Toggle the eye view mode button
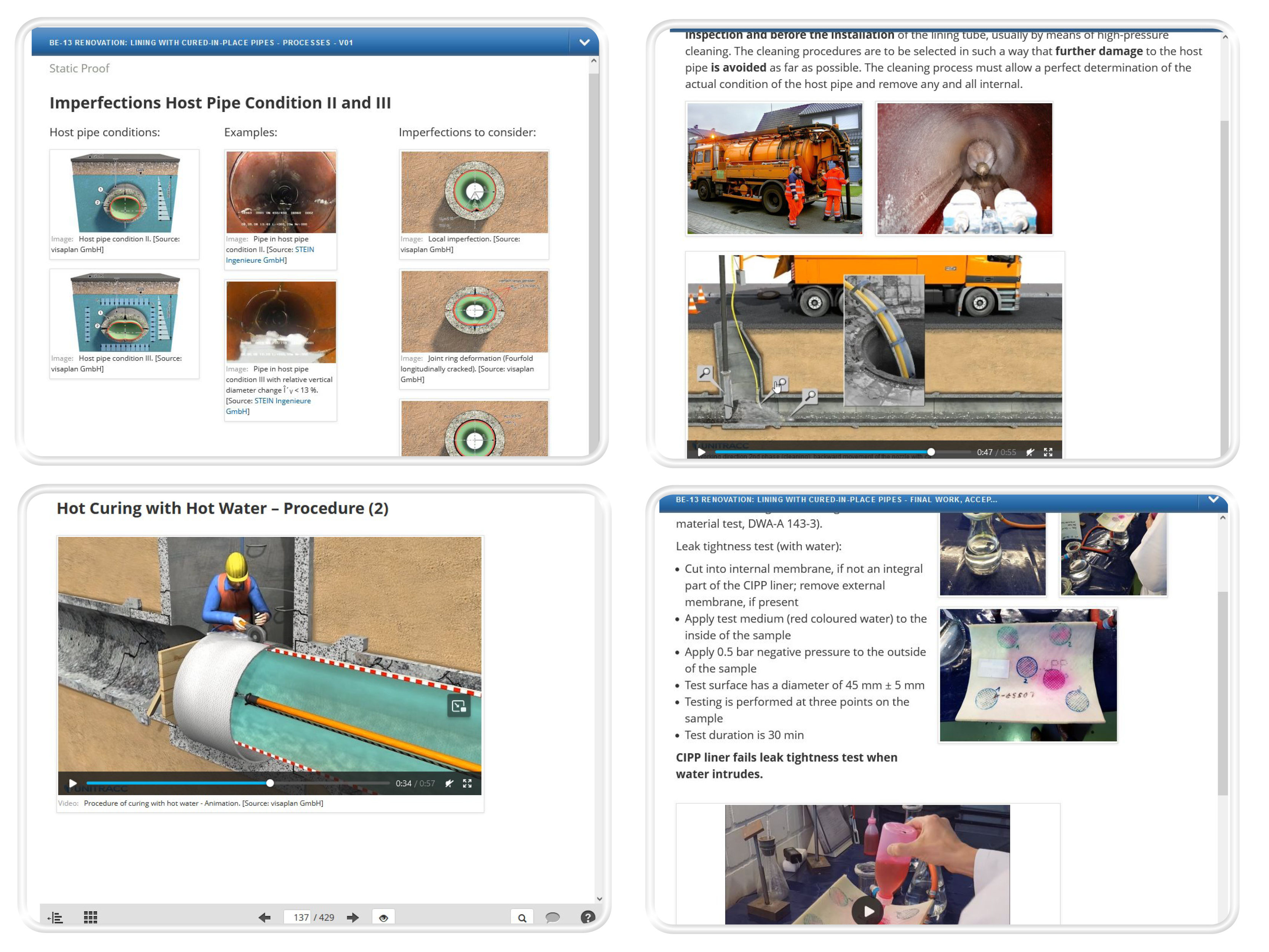The image size is (1269, 952). tap(383, 917)
